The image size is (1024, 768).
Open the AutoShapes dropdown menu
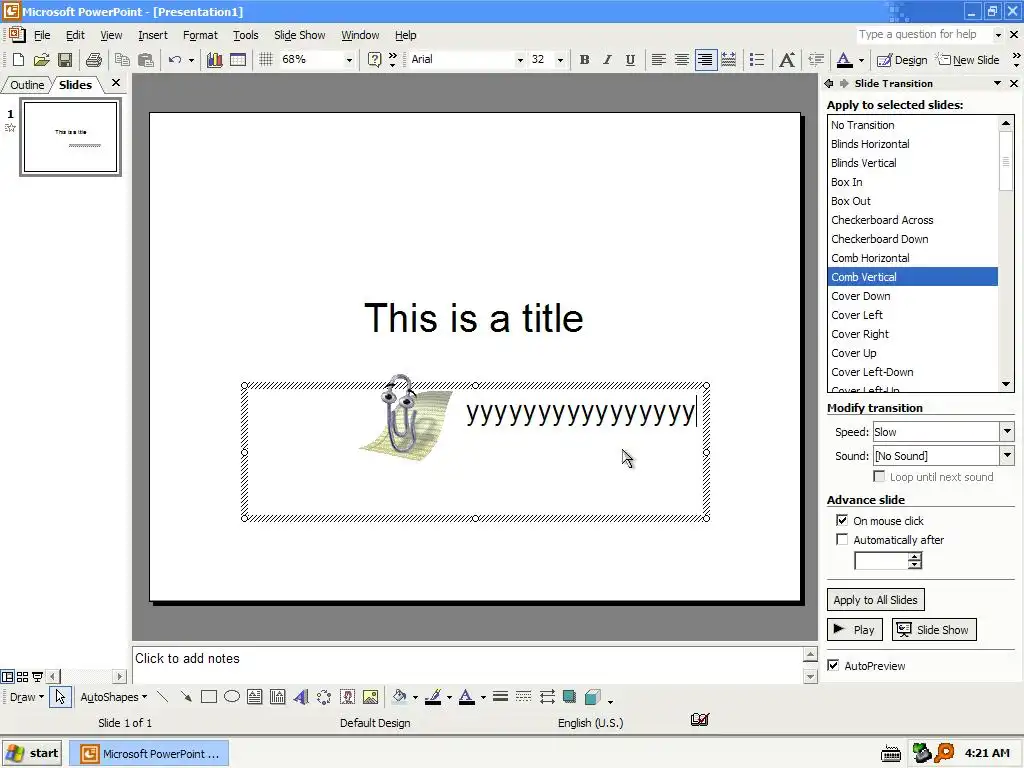pos(114,697)
